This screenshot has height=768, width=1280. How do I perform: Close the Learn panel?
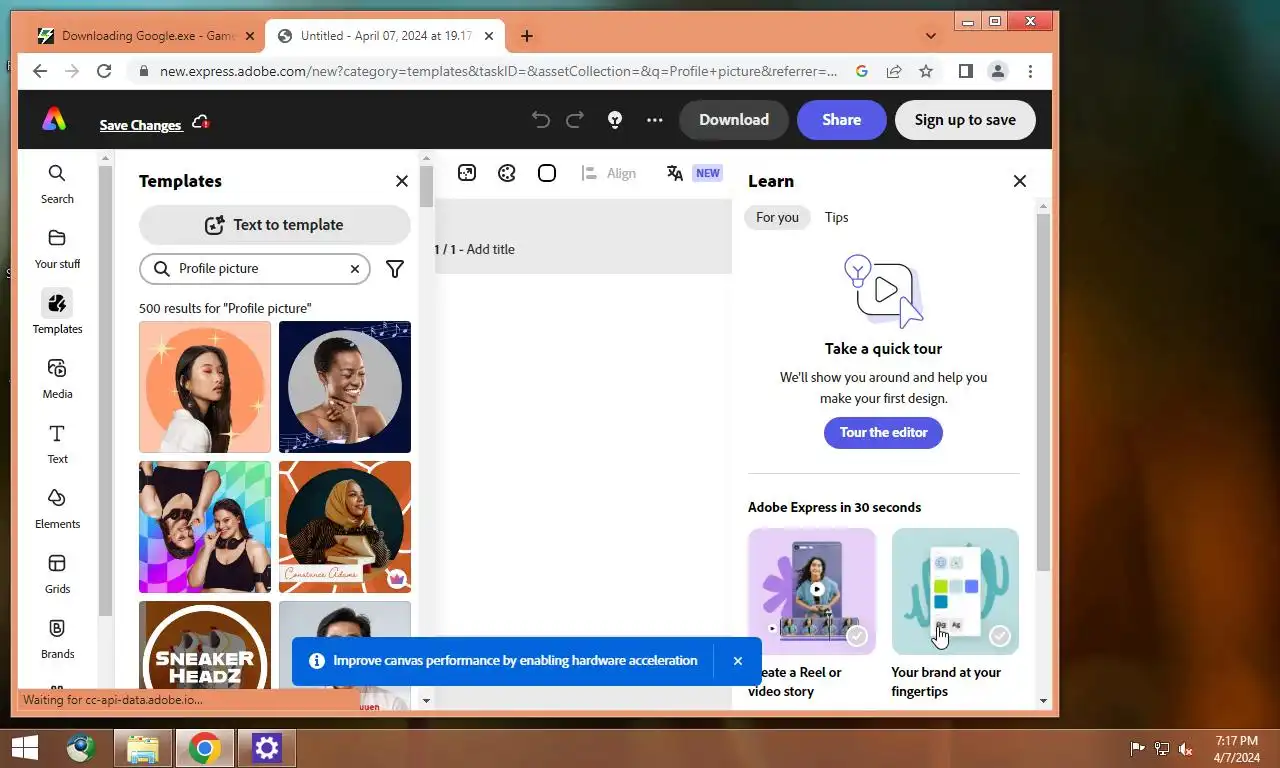(x=1020, y=181)
